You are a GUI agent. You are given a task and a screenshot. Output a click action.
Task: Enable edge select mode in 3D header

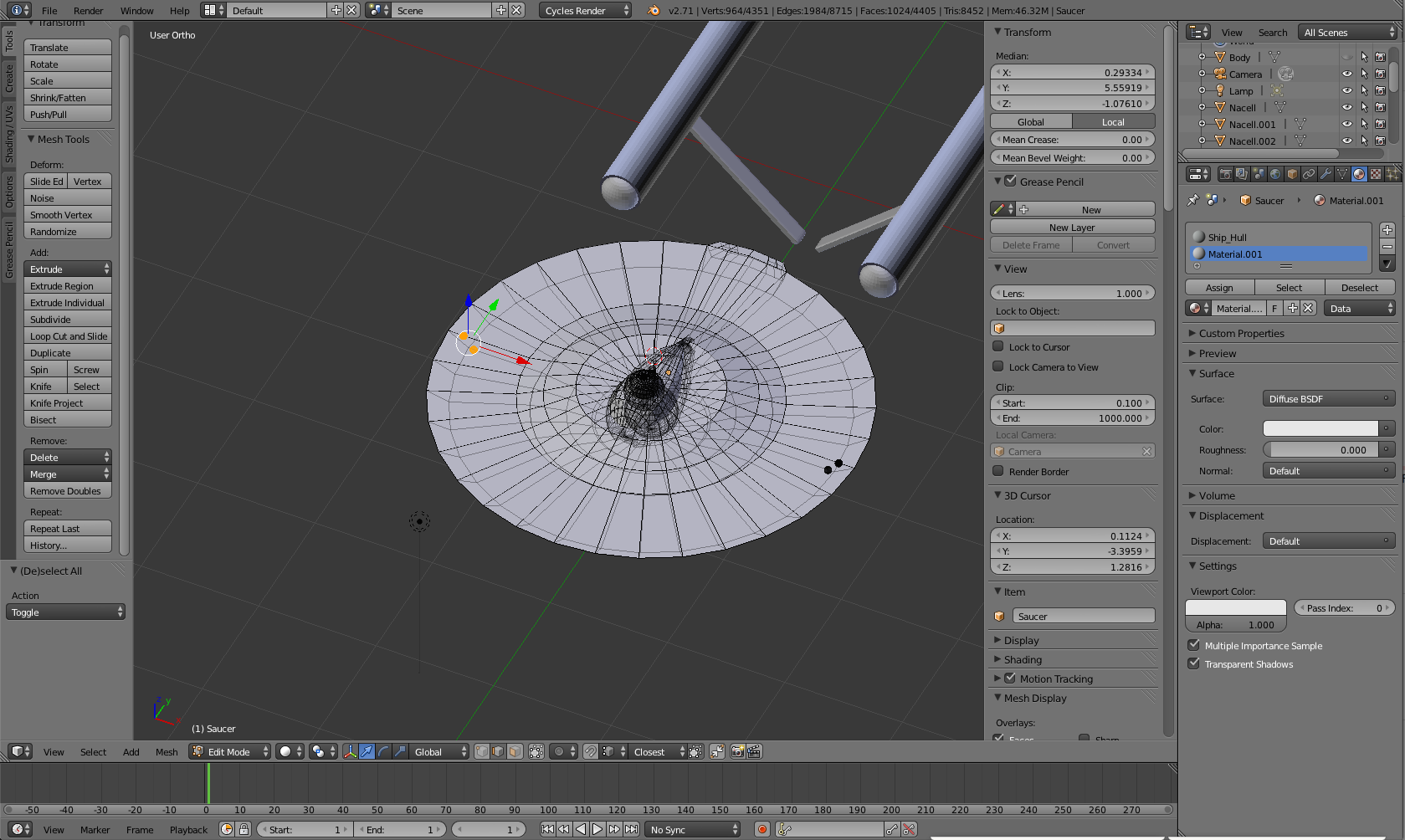click(499, 751)
